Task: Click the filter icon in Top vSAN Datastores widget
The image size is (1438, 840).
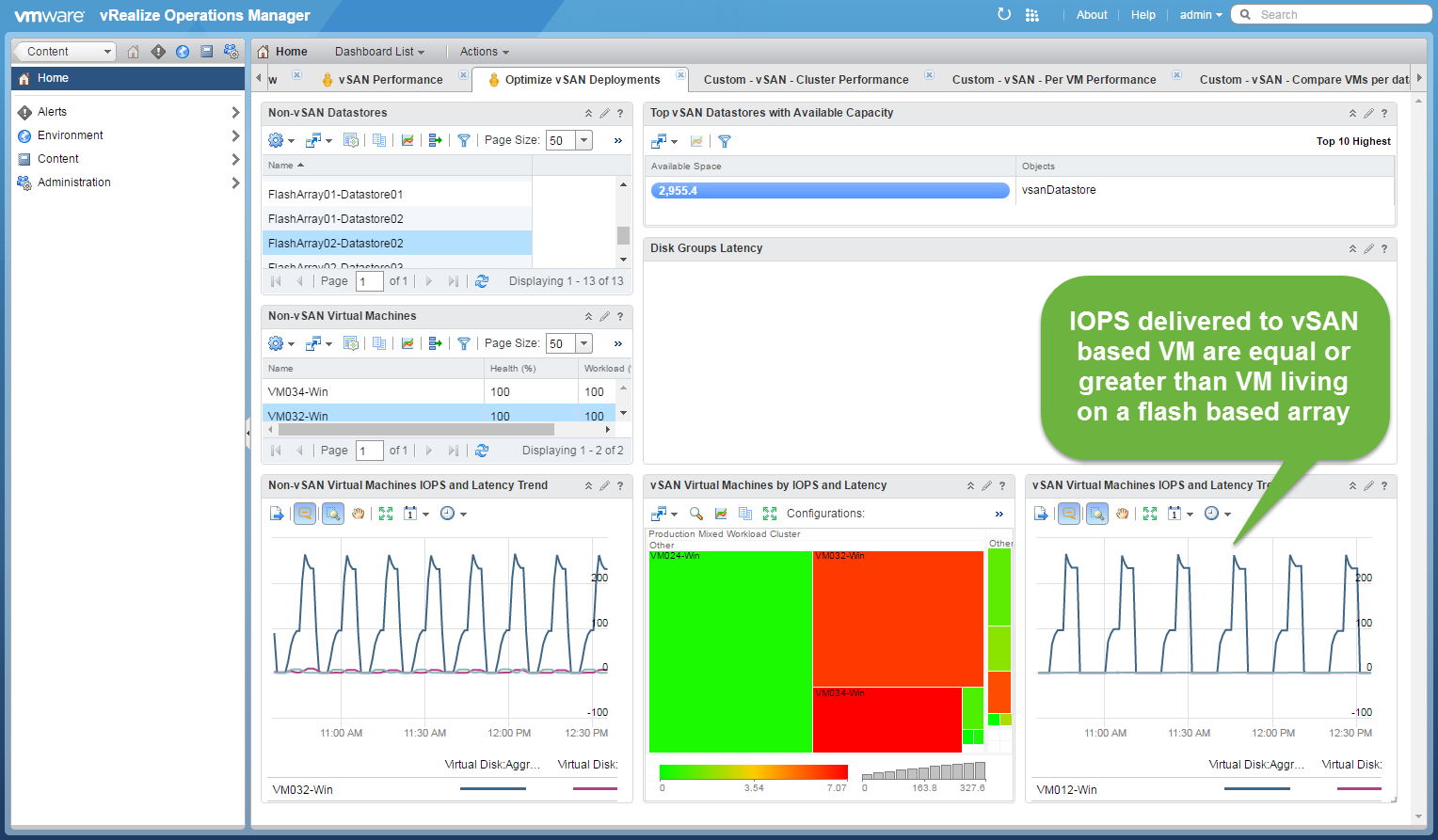Action: tap(725, 141)
